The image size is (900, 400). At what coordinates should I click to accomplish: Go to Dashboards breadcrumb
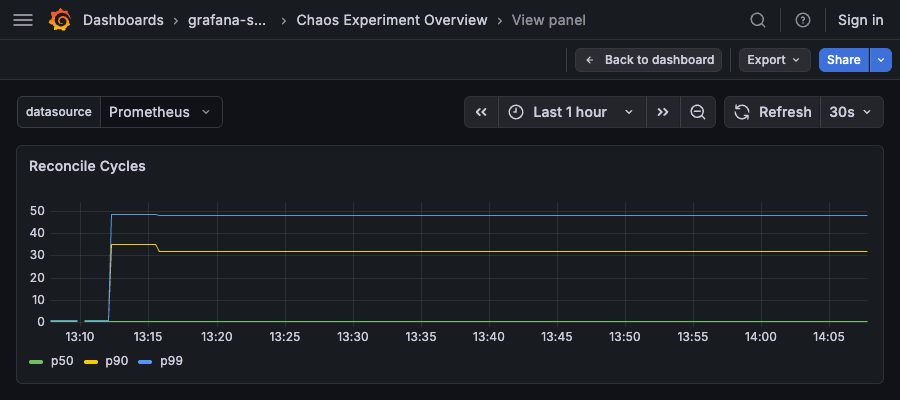(x=123, y=20)
